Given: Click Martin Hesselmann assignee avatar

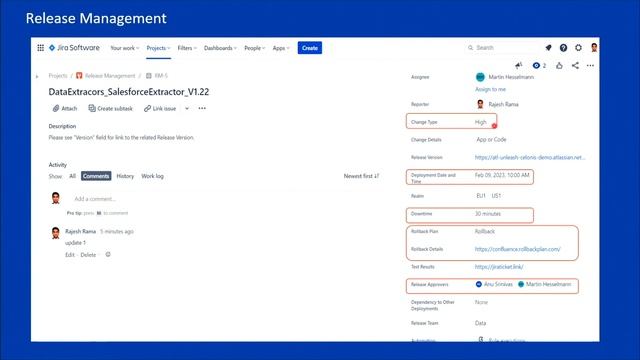Looking at the screenshot, I should click(x=480, y=77).
